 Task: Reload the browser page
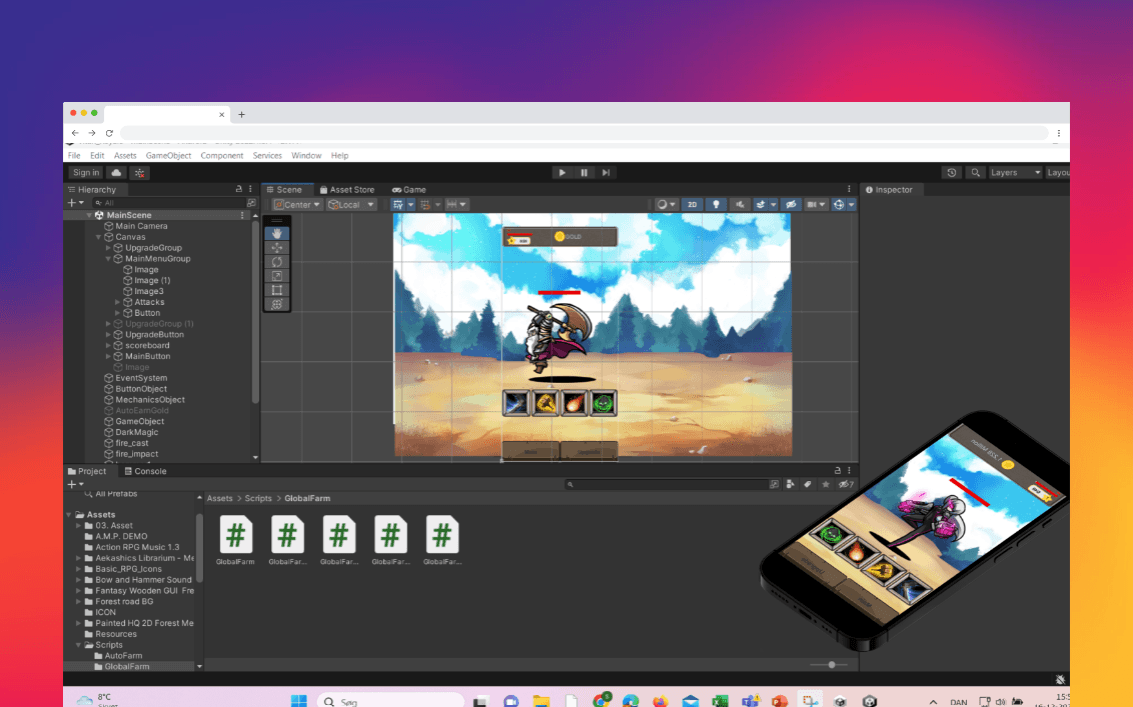pyautogui.click(x=109, y=133)
